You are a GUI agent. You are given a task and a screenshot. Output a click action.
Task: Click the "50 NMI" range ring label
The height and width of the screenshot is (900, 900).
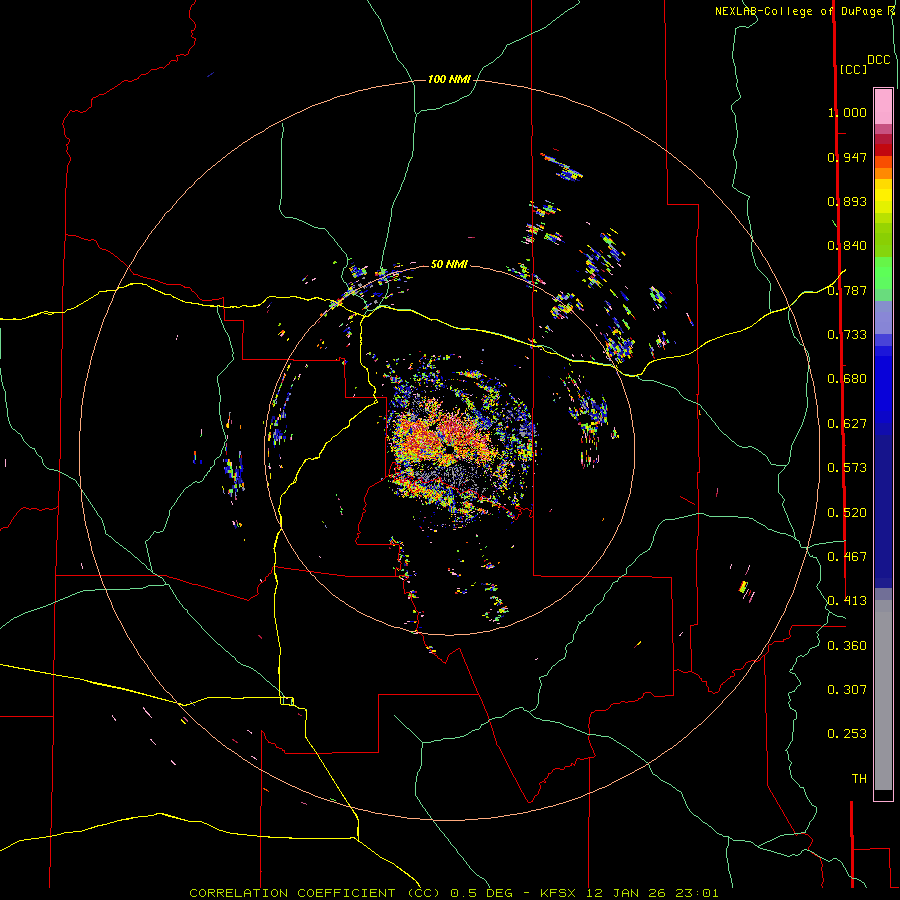(449, 264)
